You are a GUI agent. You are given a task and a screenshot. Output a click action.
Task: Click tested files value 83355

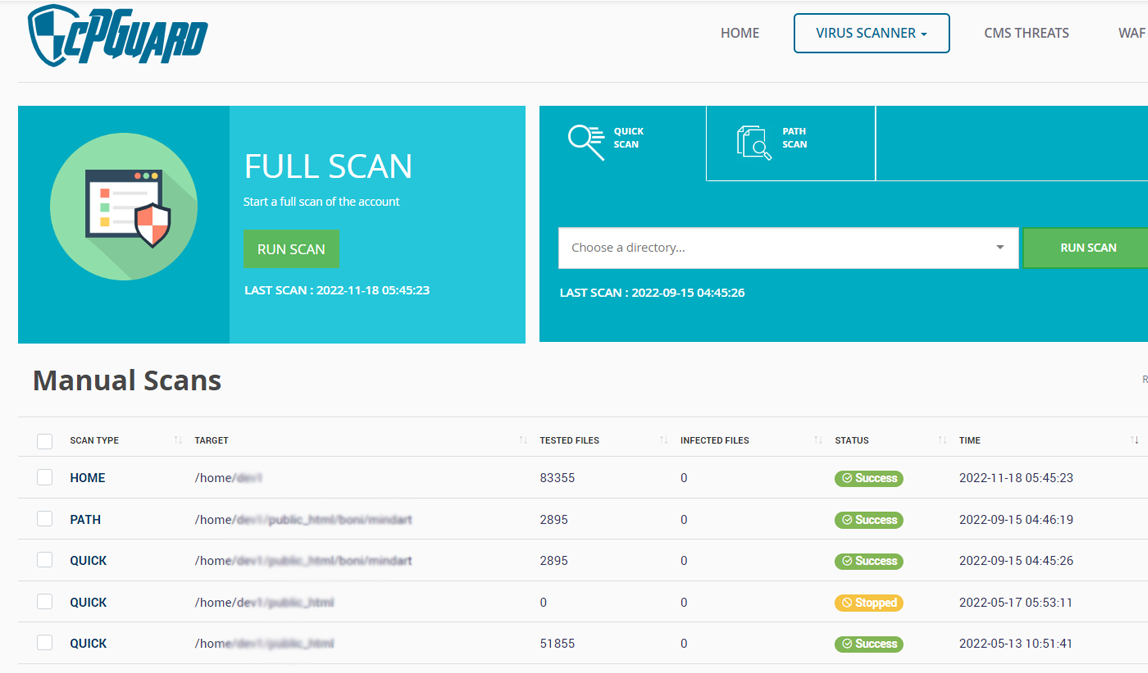click(x=557, y=477)
